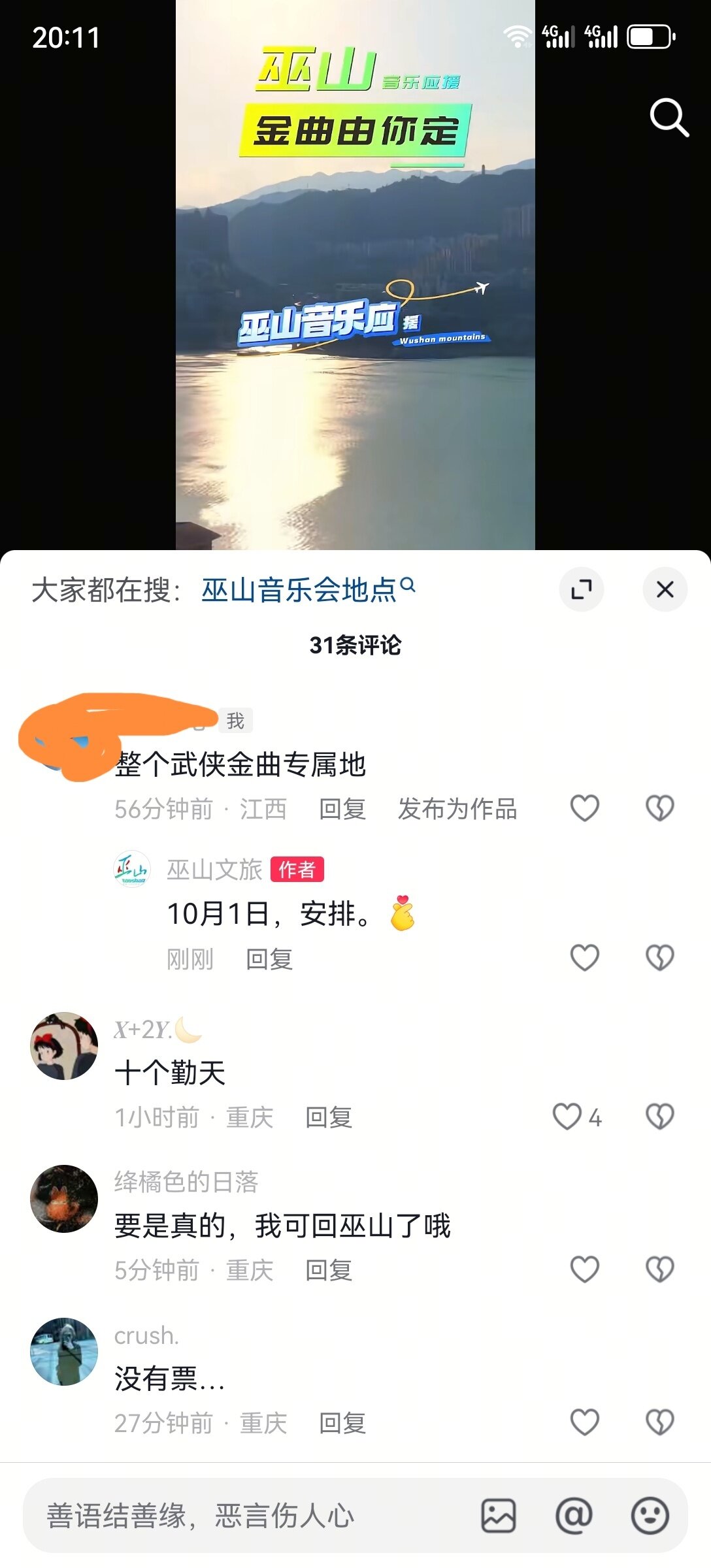Open the image attachment icon
Screen dimensions: 711x1568
click(499, 1516)
